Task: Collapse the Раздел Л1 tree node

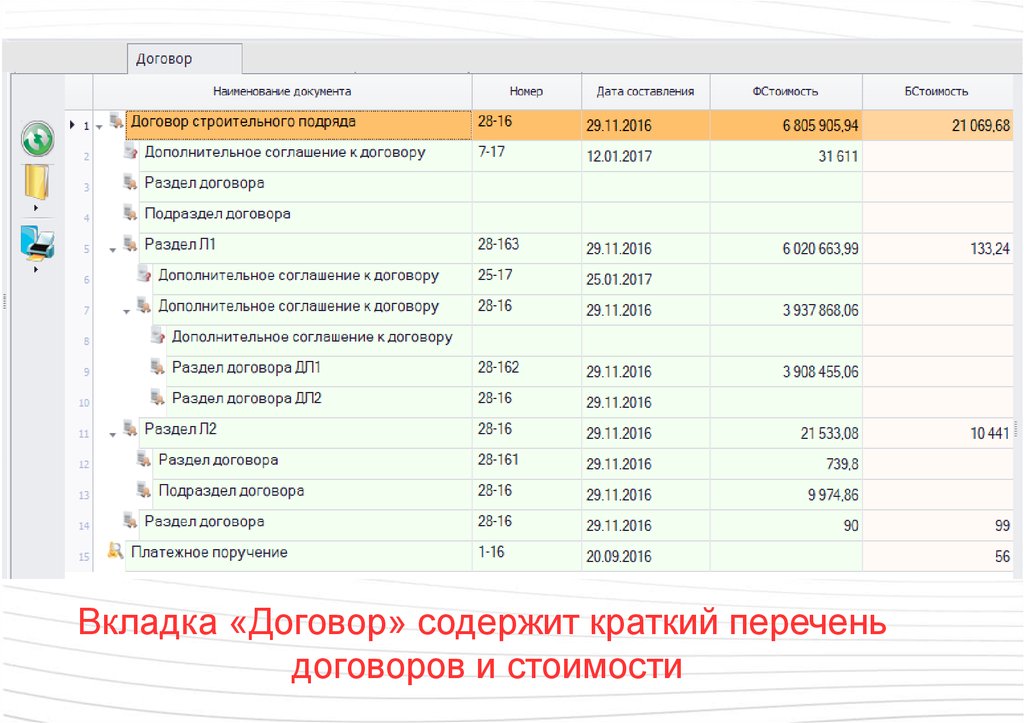Action: [113, 249]
